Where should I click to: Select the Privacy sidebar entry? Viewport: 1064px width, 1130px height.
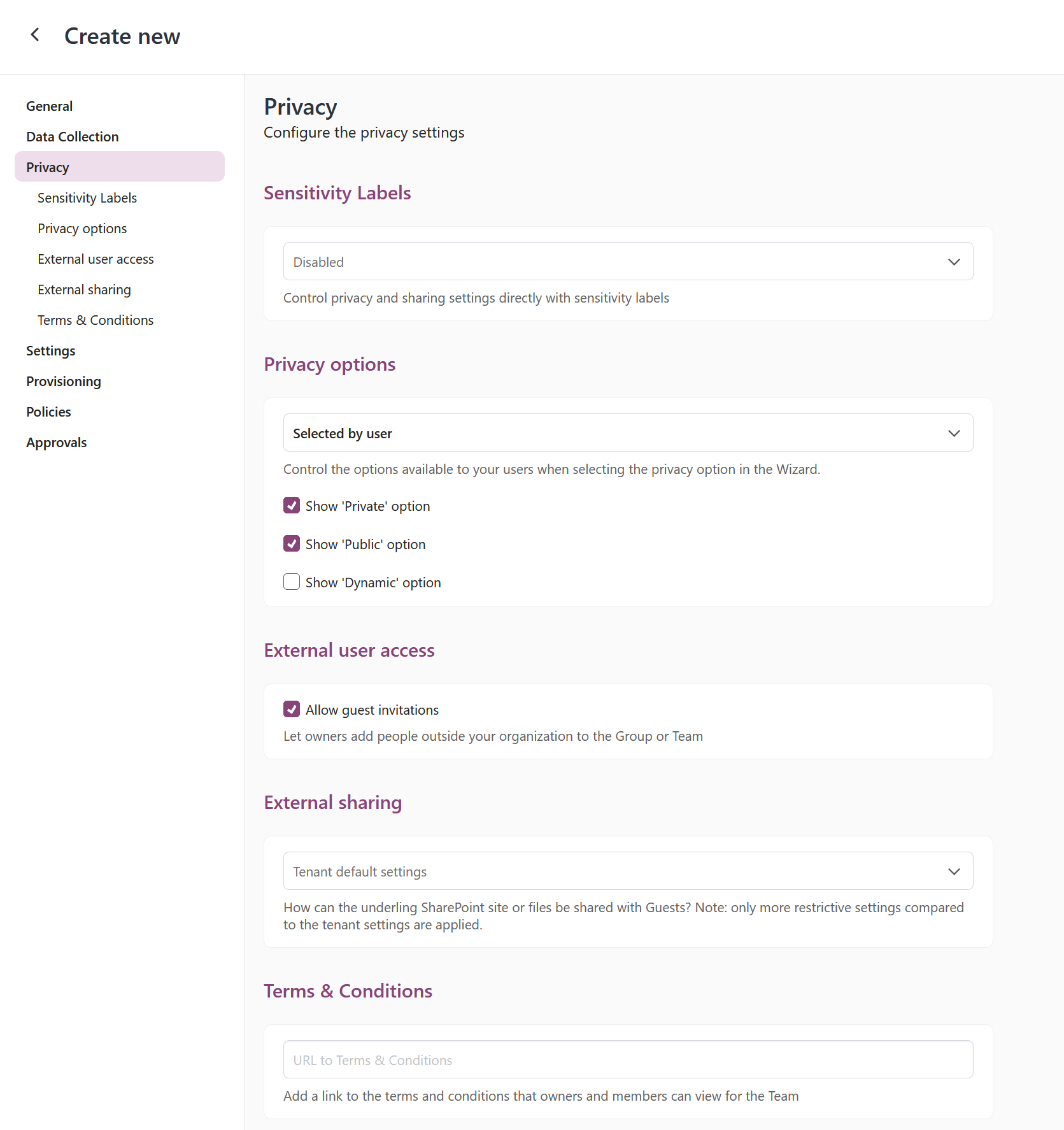47,167
